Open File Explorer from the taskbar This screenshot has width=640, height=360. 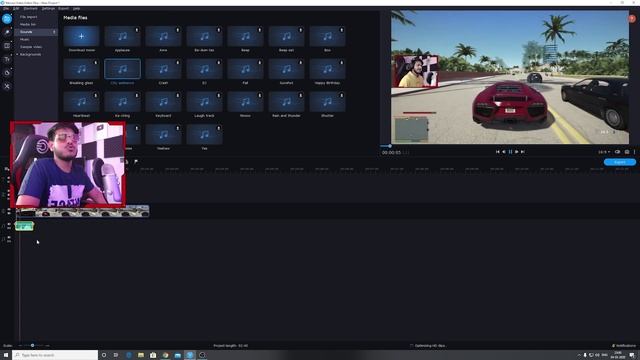click(141, 355)
